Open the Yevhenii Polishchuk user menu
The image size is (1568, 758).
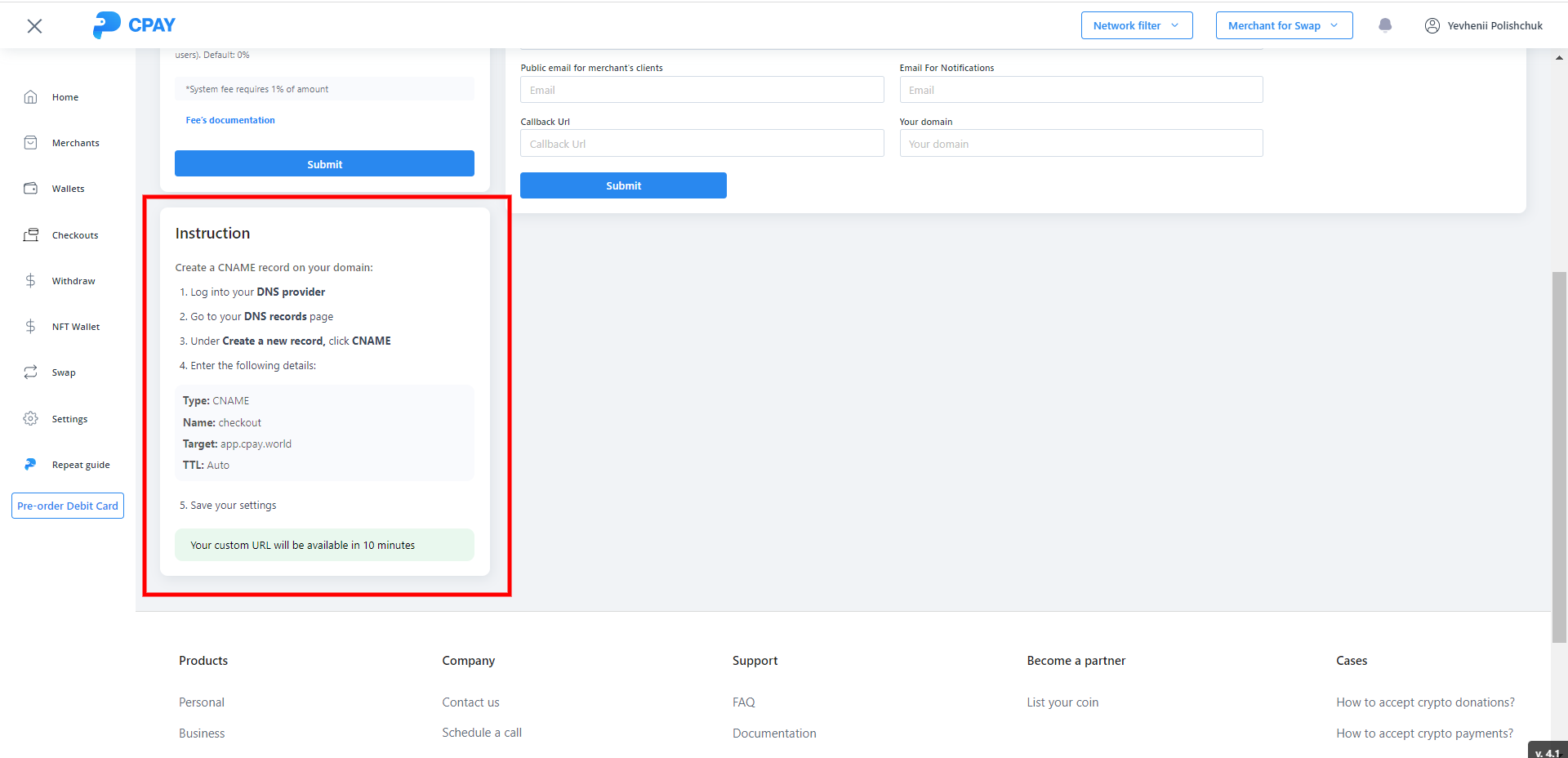coord(1484,25)
